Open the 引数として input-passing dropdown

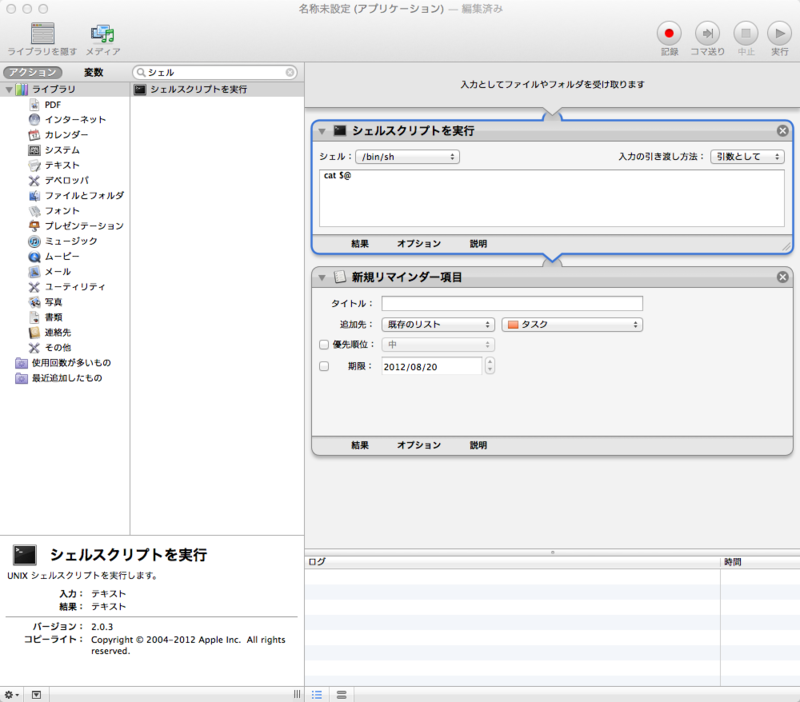[x=747, y=156]
